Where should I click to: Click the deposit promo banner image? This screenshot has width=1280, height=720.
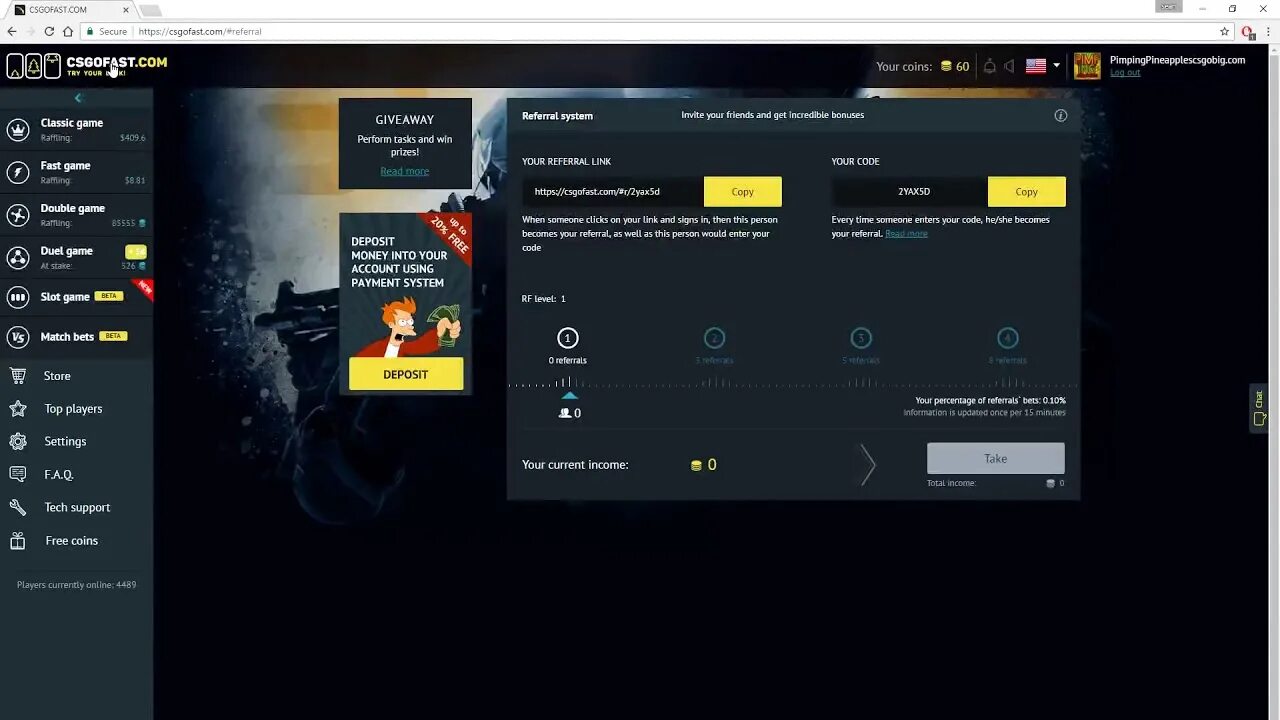[405, 303]
